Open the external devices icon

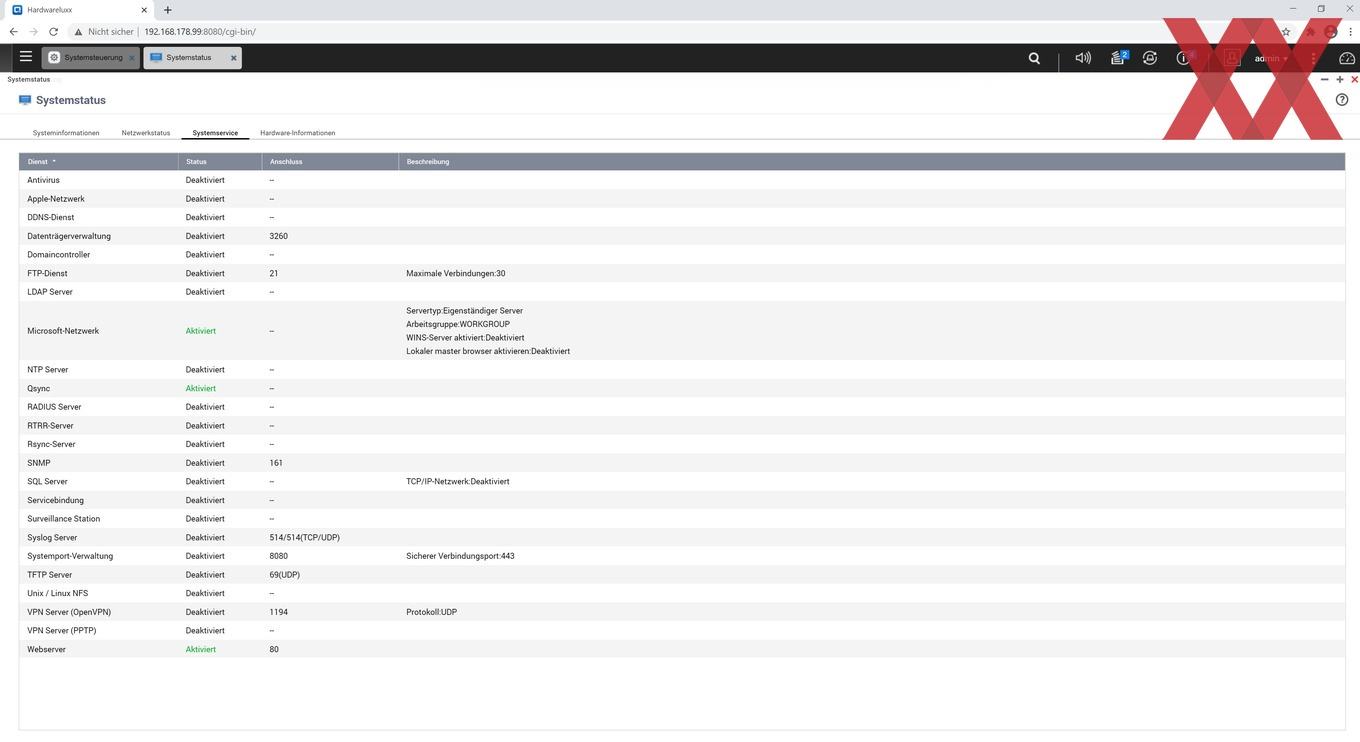[1150, 58]
